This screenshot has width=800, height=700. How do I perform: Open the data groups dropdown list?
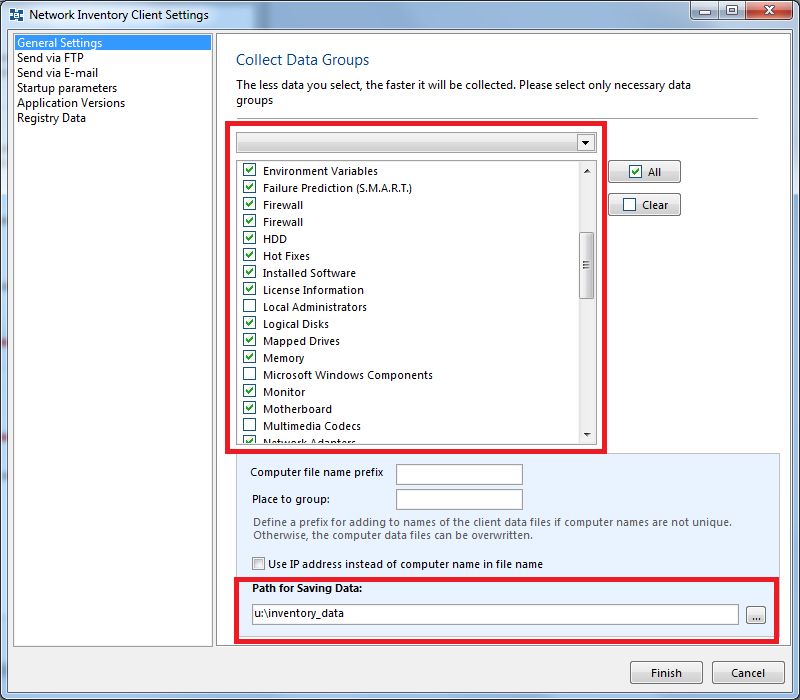(587, 142)
